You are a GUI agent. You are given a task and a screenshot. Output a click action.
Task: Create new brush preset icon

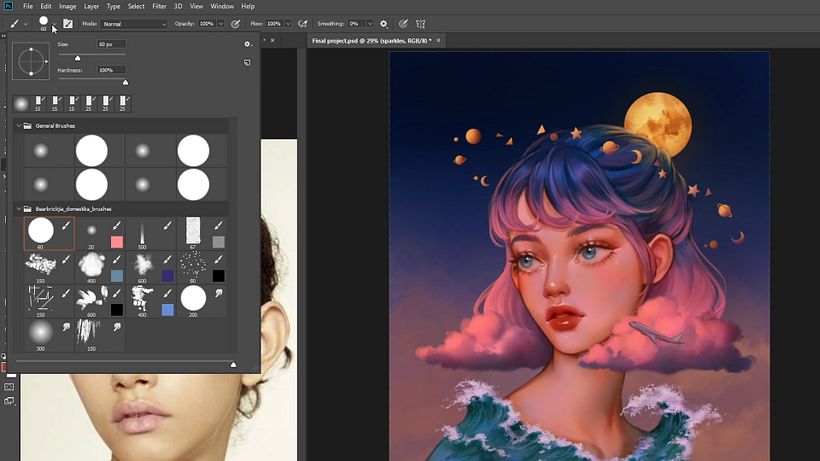pos(247,63)
